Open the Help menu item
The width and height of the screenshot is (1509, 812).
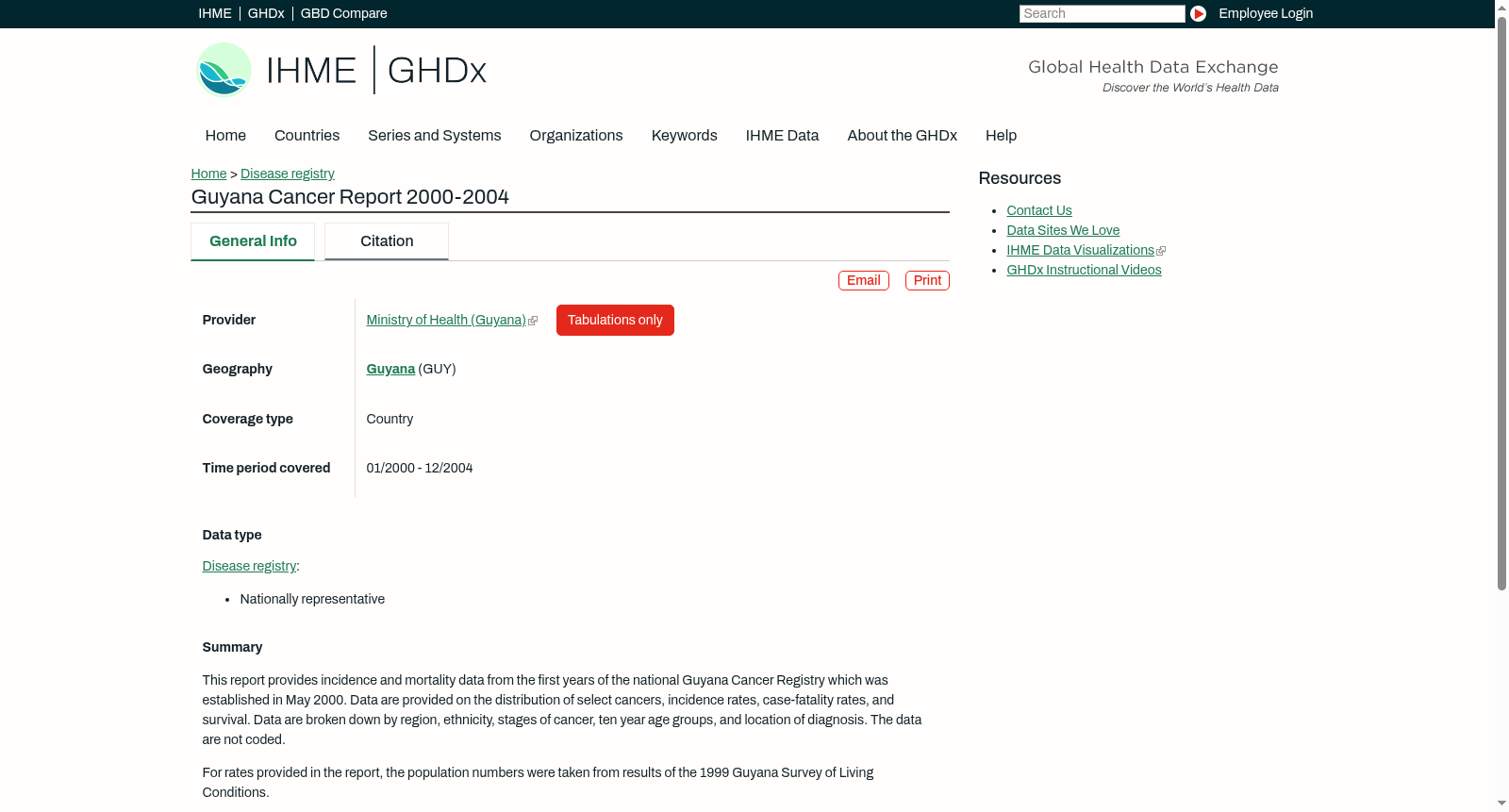coord(1001,136)
